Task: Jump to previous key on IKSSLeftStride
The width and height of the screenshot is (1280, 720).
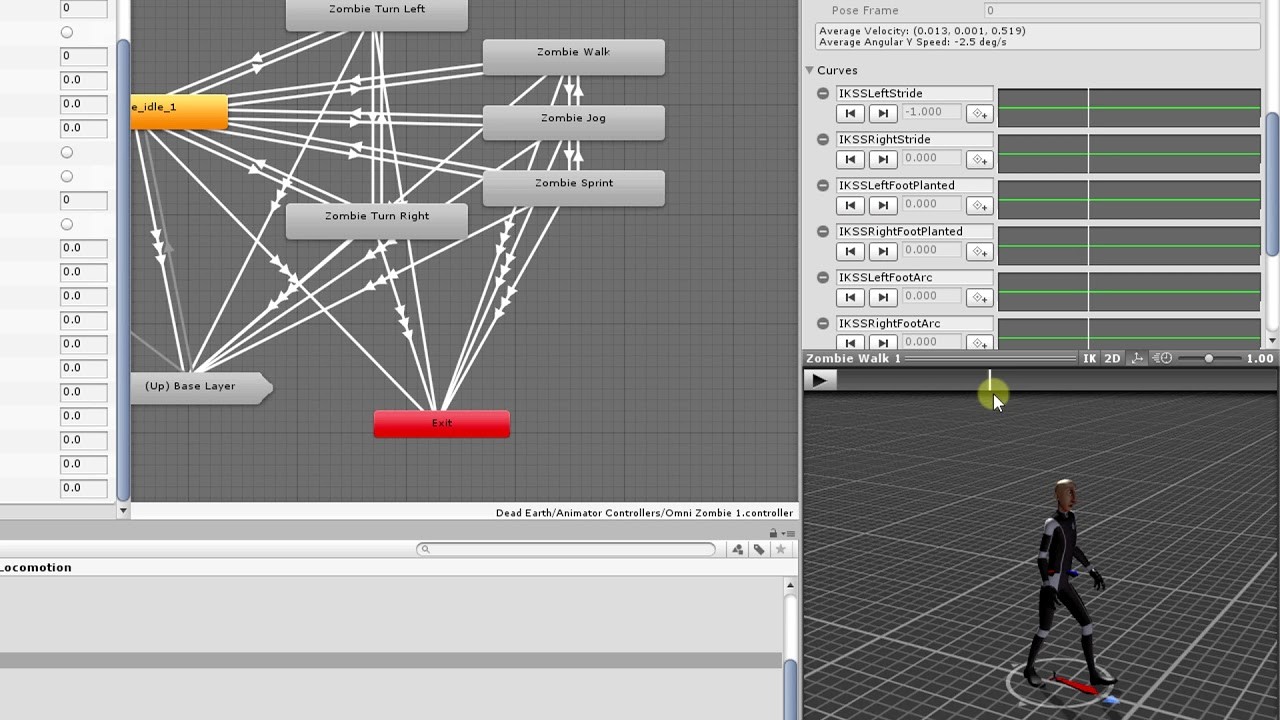Action: click(x=850, y=113)
